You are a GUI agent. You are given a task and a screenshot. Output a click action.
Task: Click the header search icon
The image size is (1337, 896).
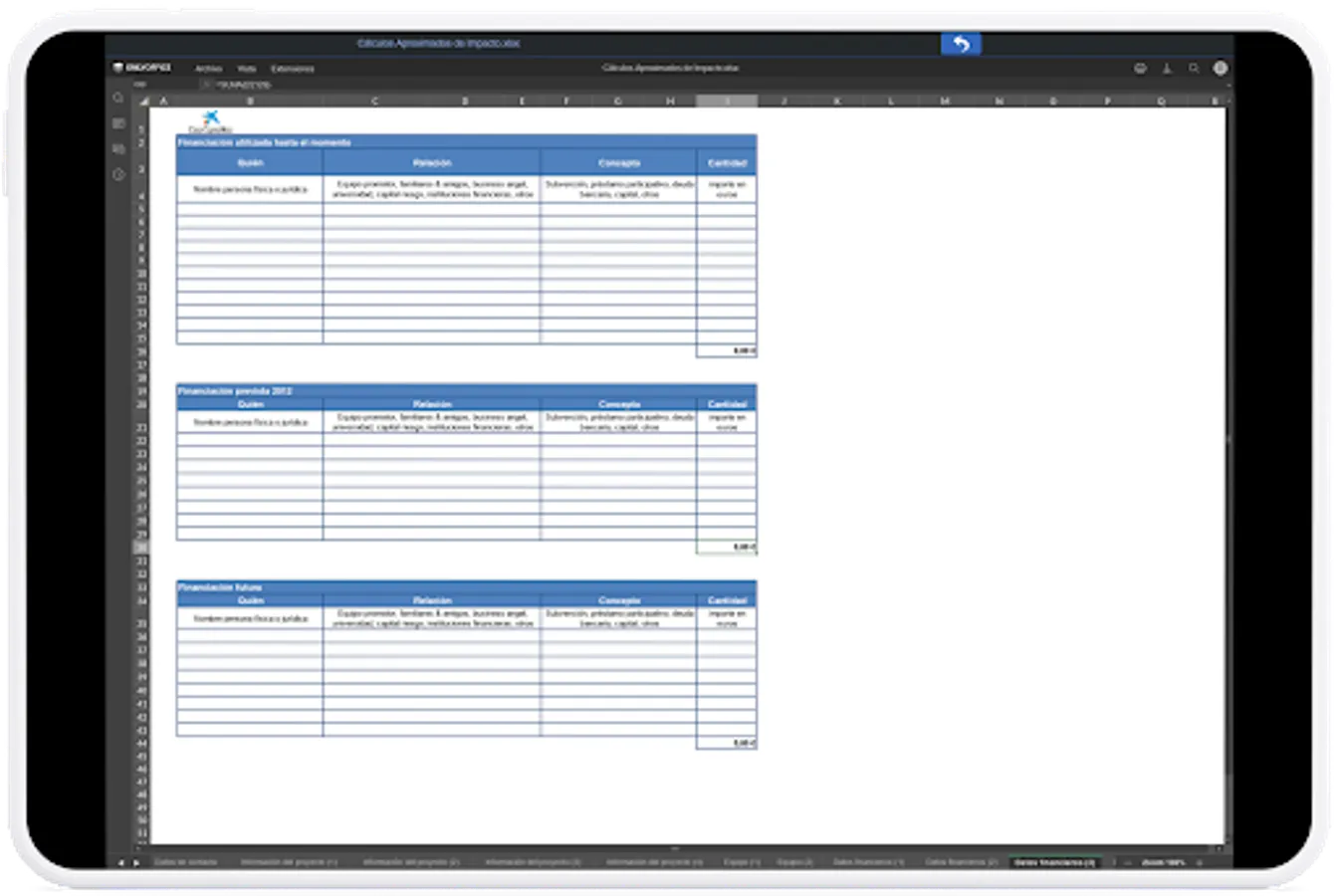[x=1194, y=69]
